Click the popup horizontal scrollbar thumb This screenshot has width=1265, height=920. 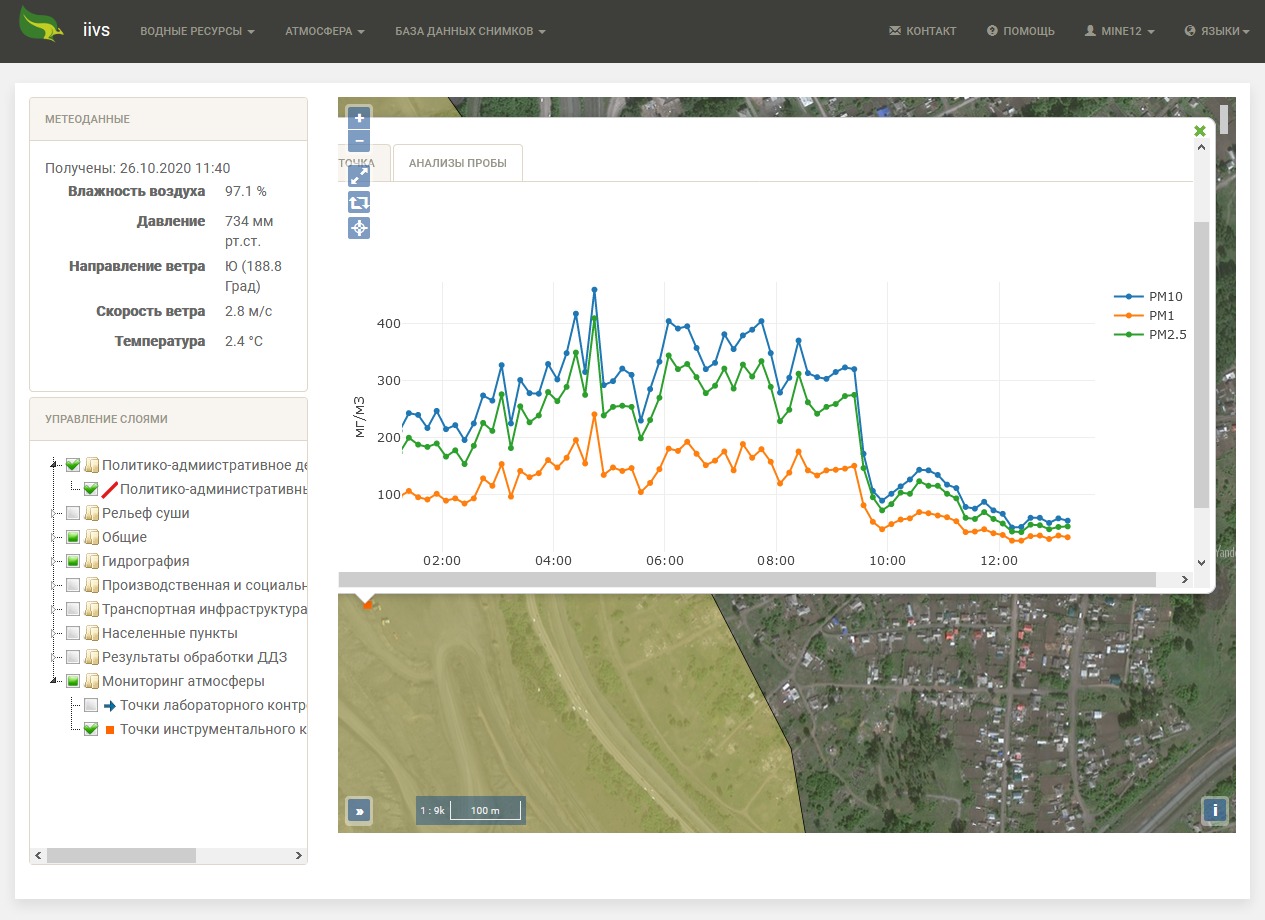(x=747, y=579)
